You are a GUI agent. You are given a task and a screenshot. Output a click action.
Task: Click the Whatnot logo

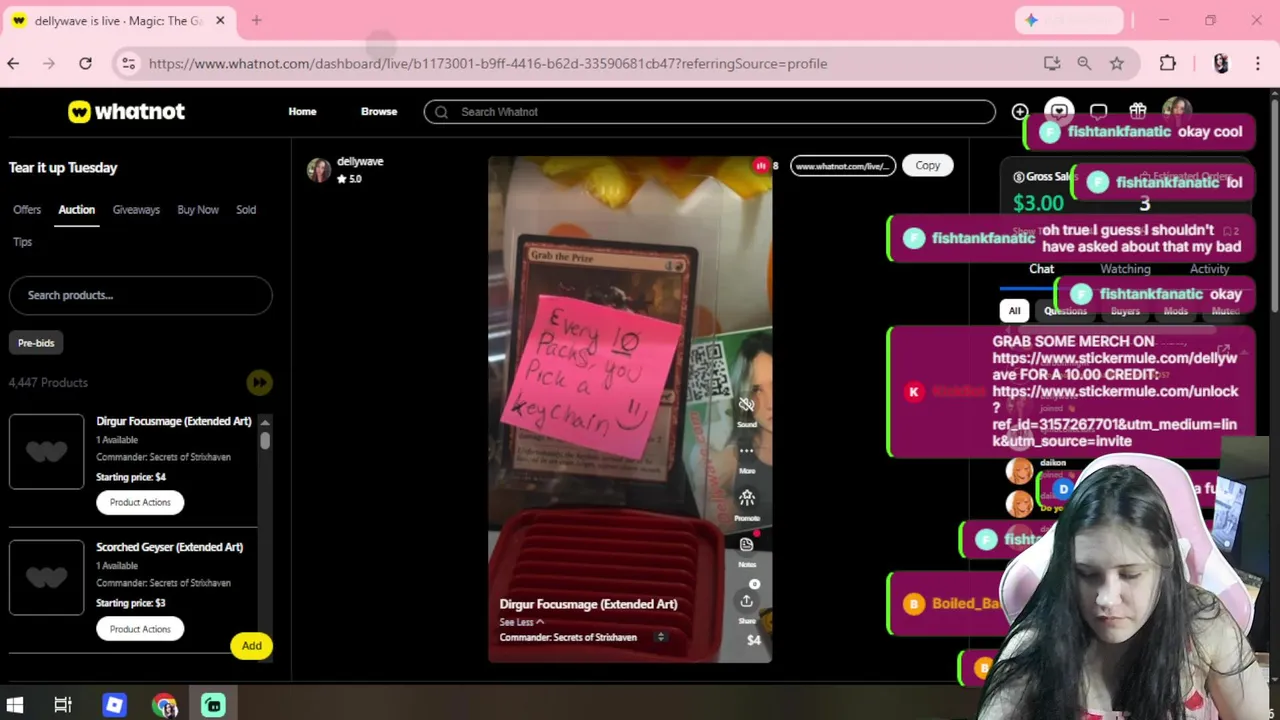126,111
